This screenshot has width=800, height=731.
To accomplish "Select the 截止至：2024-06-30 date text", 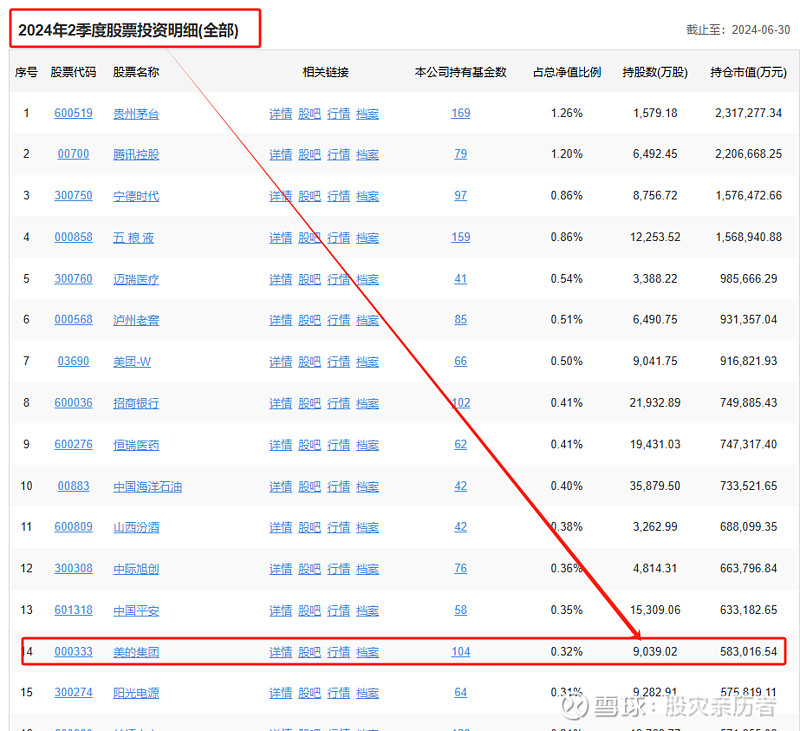I will (738, 30).
